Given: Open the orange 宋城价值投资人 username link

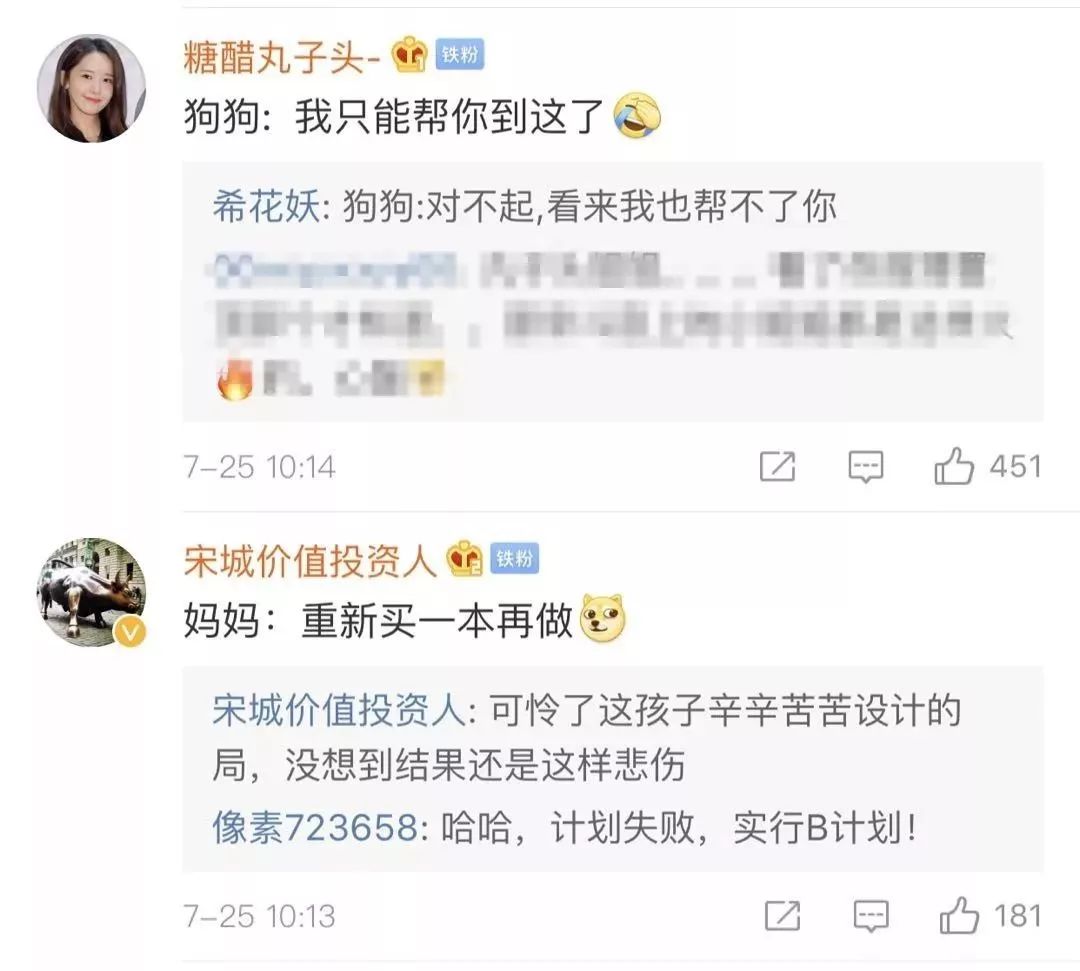Looking at the screenshot, I should [x=310, y=561].
